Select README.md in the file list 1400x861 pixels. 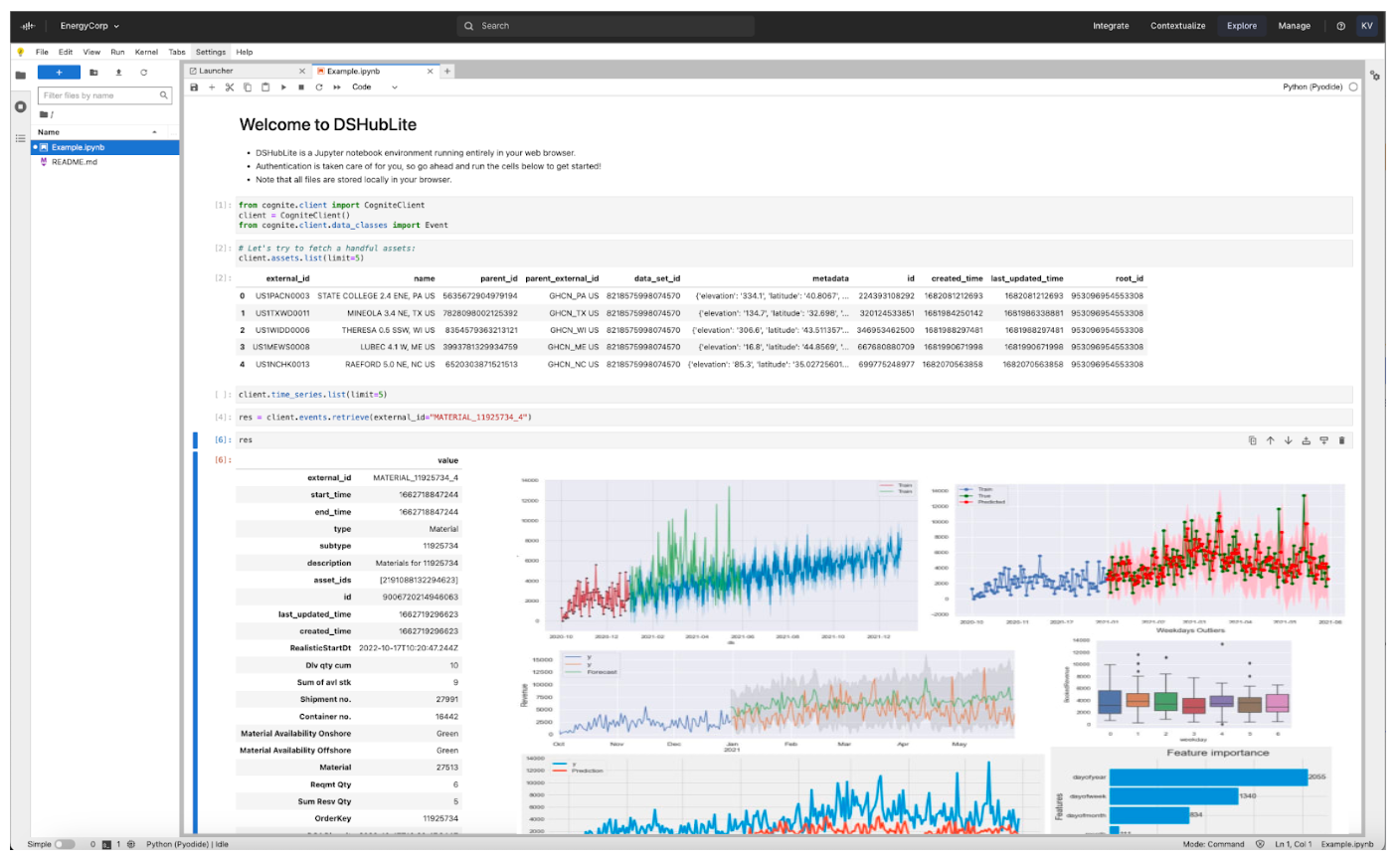tap(105, 162)
